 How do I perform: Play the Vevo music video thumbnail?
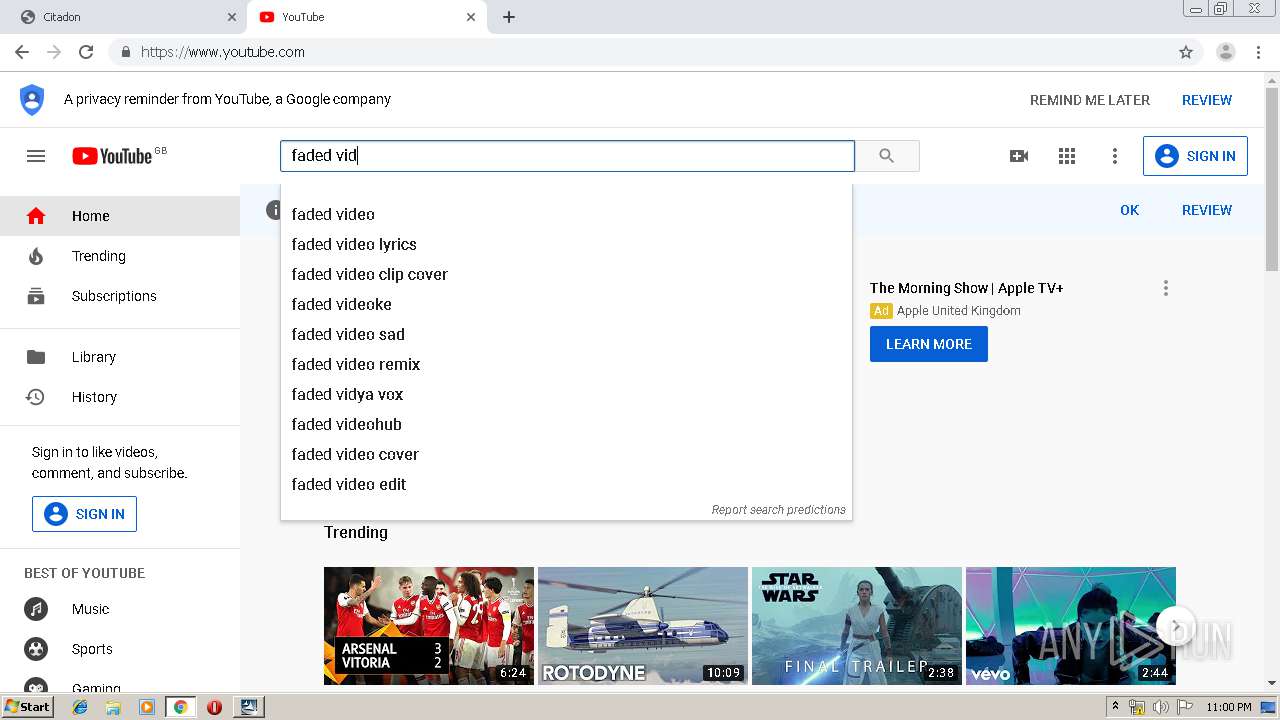click(x=1071, y=626)
